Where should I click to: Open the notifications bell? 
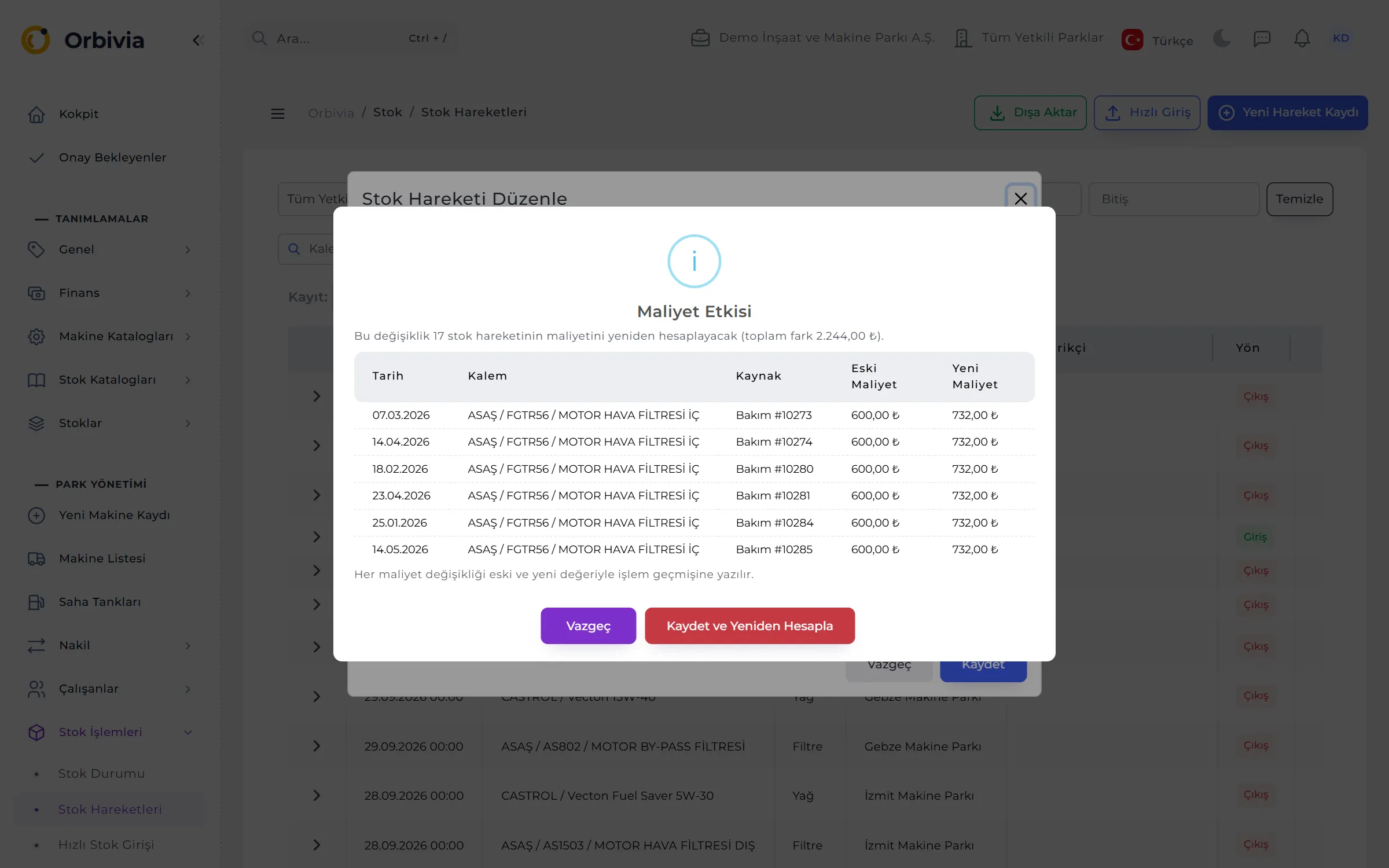(x=1302, y=38)
